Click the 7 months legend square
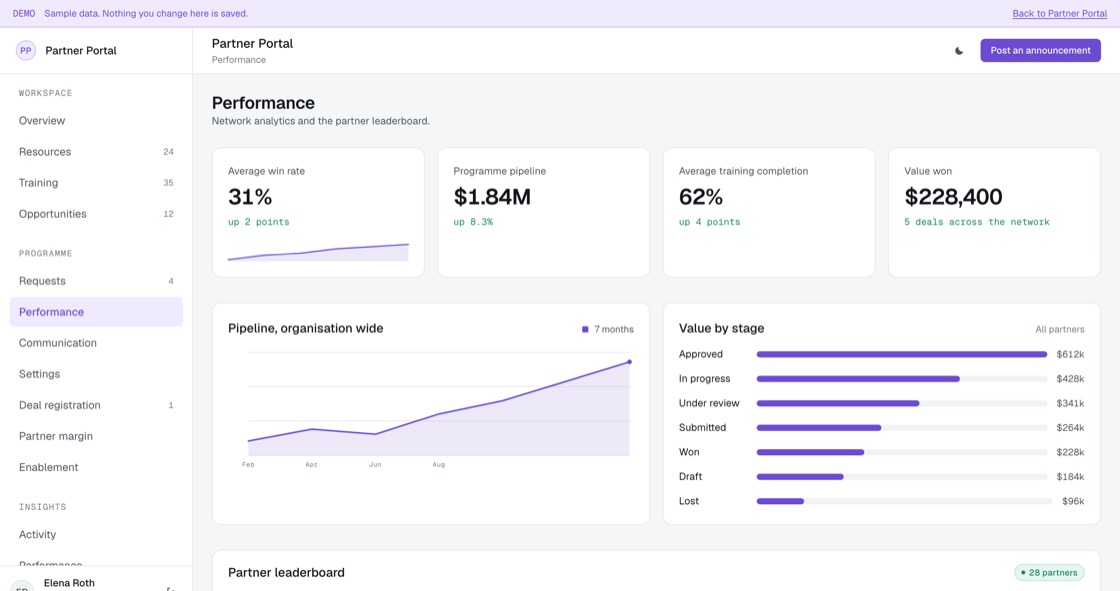Screen dimensions: 1120x591 (x=585, y=329)
